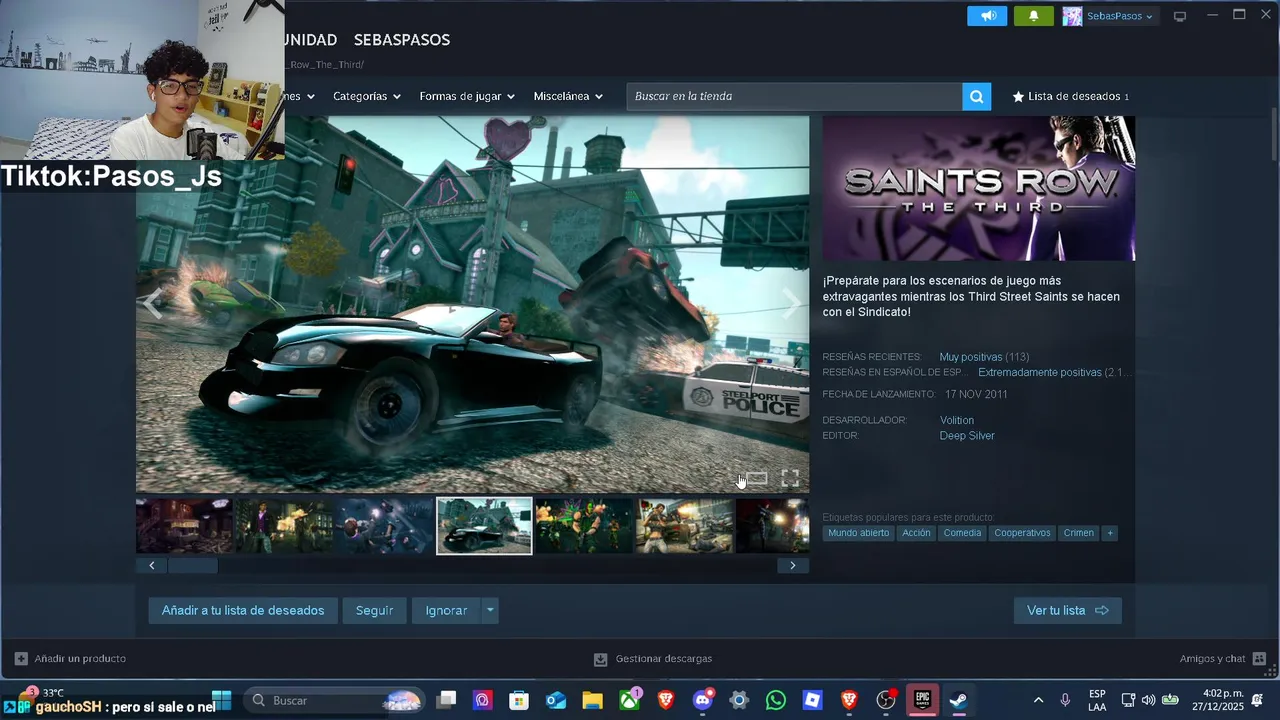The image size is (1280, 720).
Task: Click the blue megaphone announcements icon
Action: tap(987, 16)
